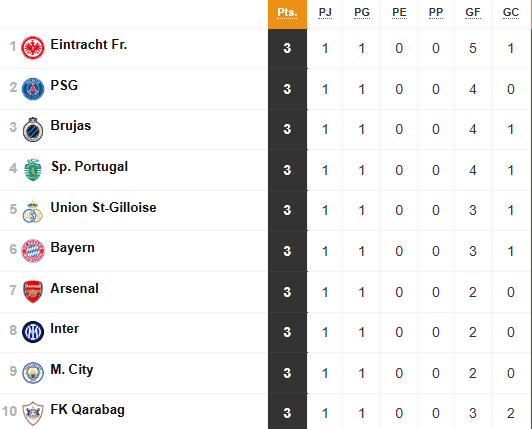The height and width of the screenshot is (429, 532).
Task: Open the FK Qarabag crest icon
Action: point(33,413)
